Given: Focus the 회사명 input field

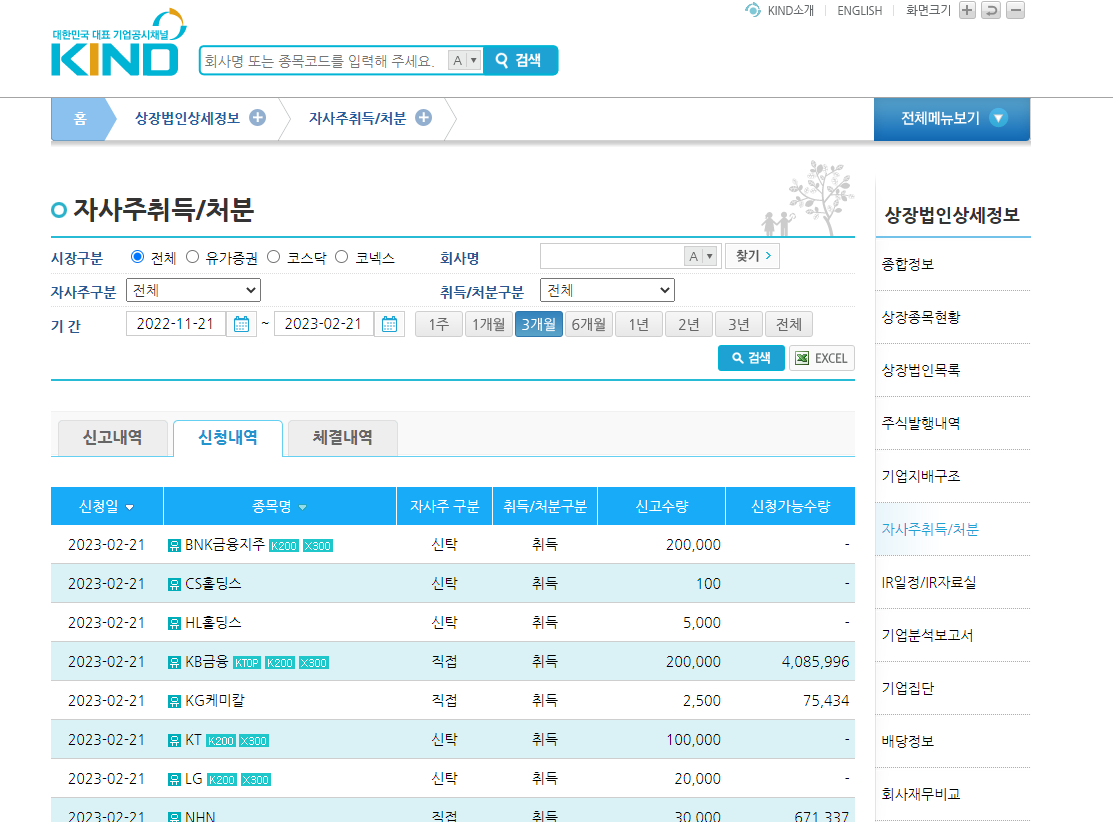Looking at the screenshot, I should [x=611, y=256].
